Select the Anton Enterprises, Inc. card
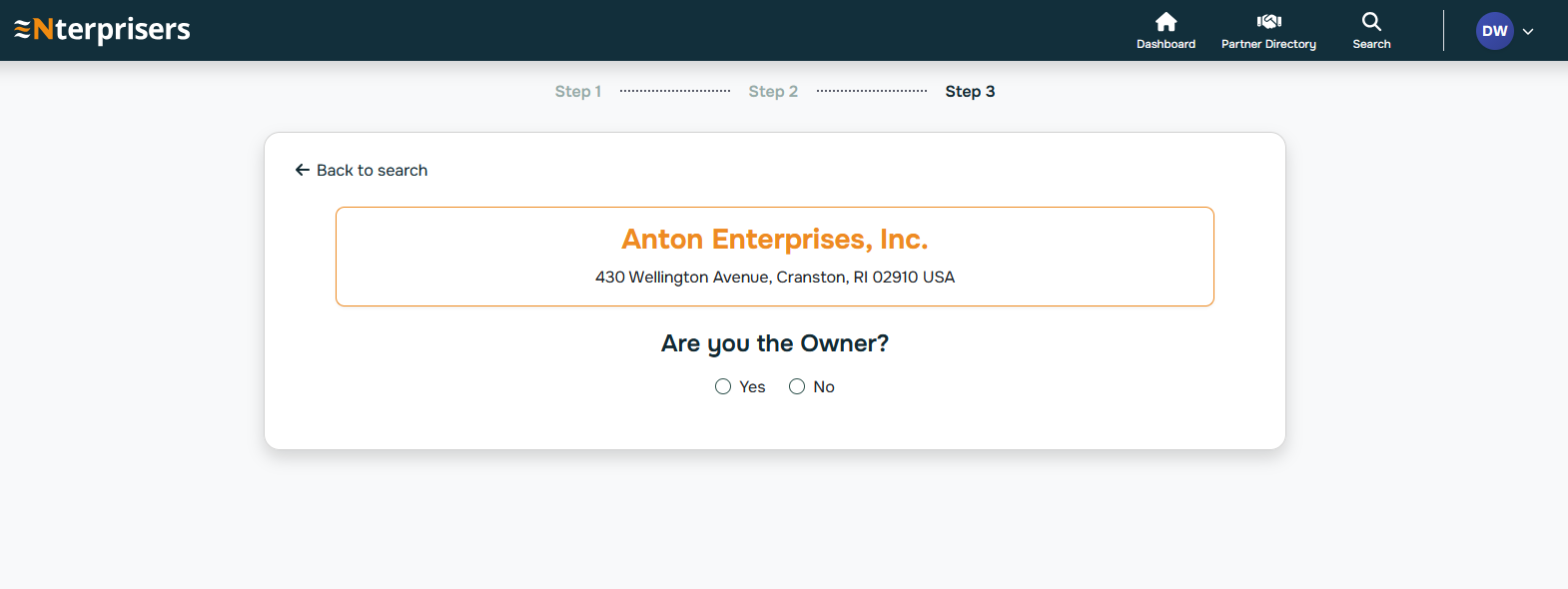This screenshot has height=589, width=1568. click(x=774, y=256)
